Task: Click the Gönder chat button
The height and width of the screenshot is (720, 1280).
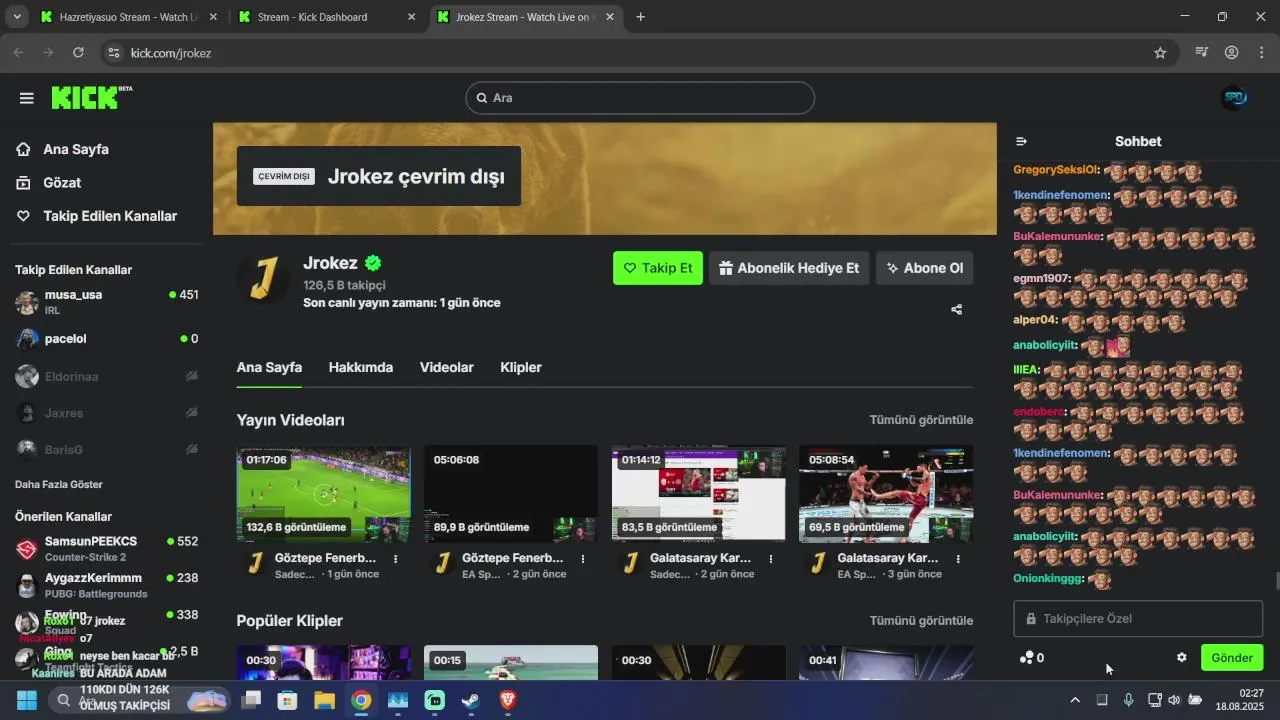Action: 1232,658
